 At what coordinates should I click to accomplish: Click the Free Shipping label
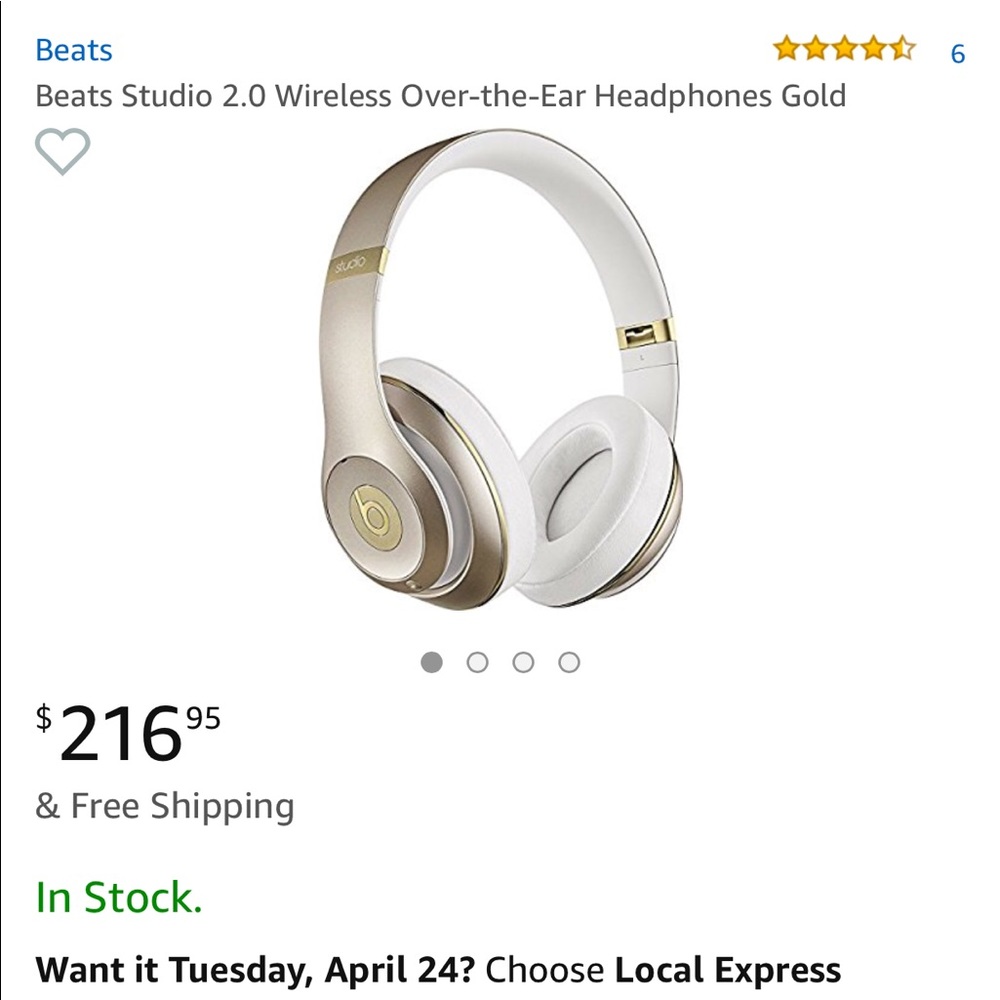click(163, 804)
